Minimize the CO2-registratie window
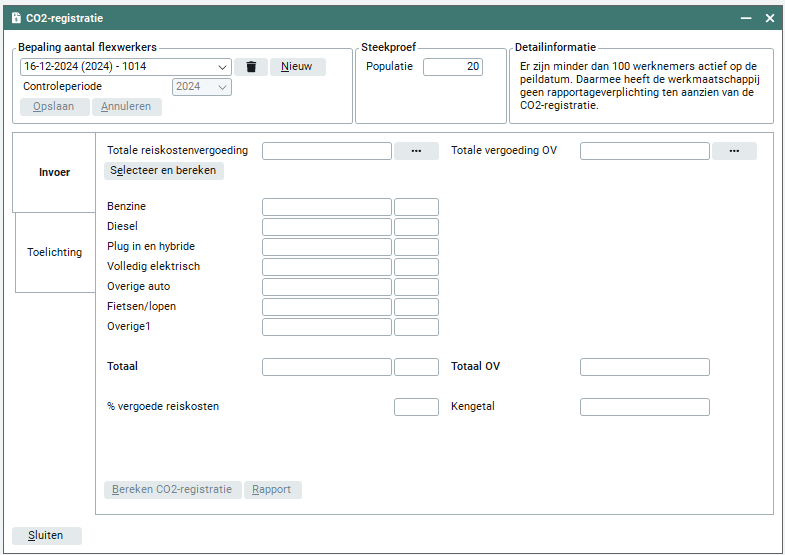Screen dimensions: 785x555 745,18
